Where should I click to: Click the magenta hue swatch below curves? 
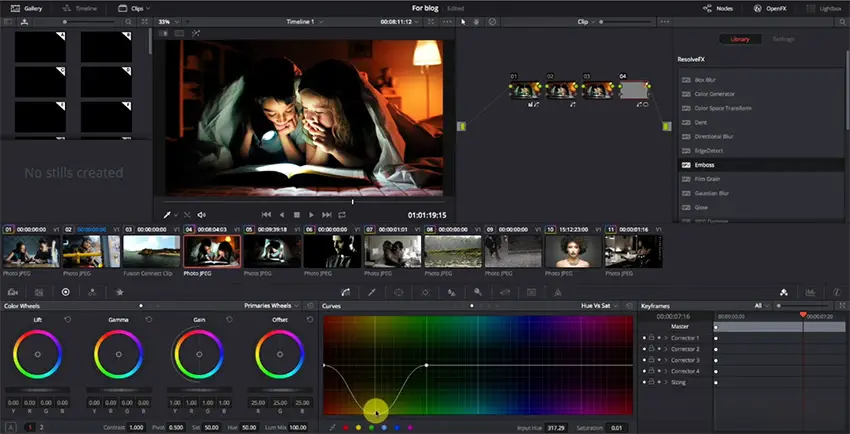[x=410, y=427]
